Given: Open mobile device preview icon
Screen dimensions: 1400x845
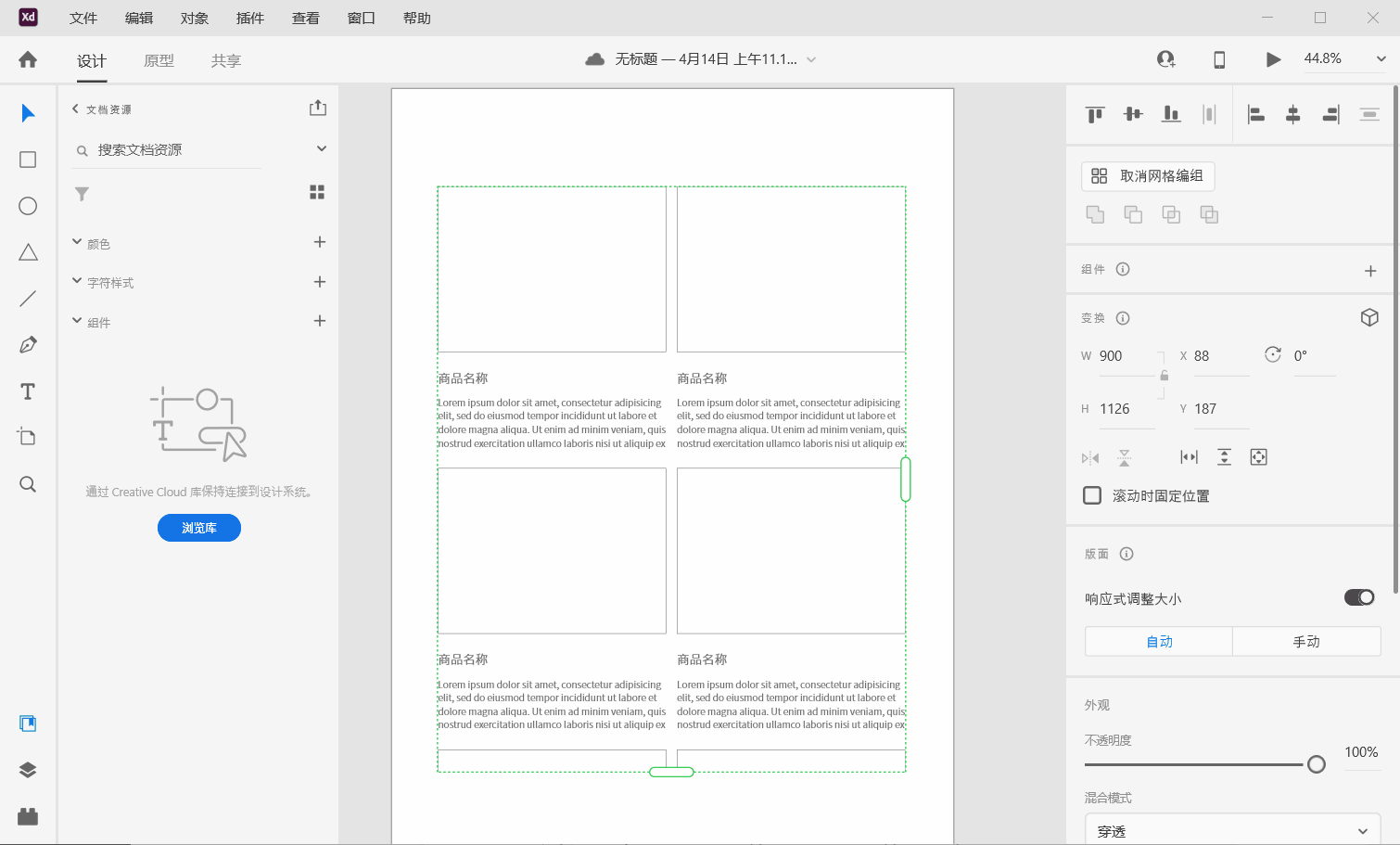Looking at the screenshot, I should point(1218,58).
